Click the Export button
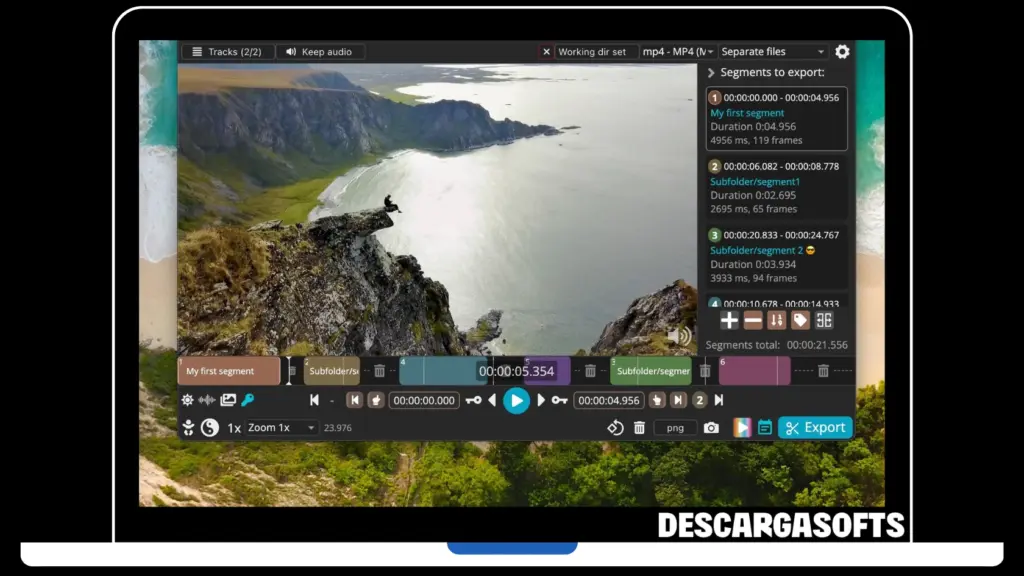The image size is (1024, 576). pyautogui.click(x=815, y=428)
